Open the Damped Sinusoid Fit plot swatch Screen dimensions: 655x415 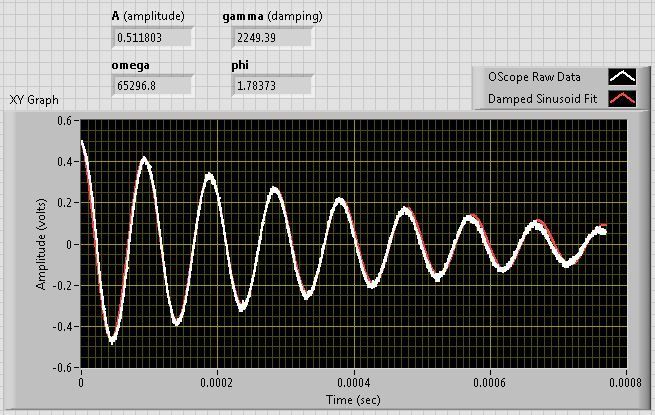pyautogui.click(x=622, y=99)
